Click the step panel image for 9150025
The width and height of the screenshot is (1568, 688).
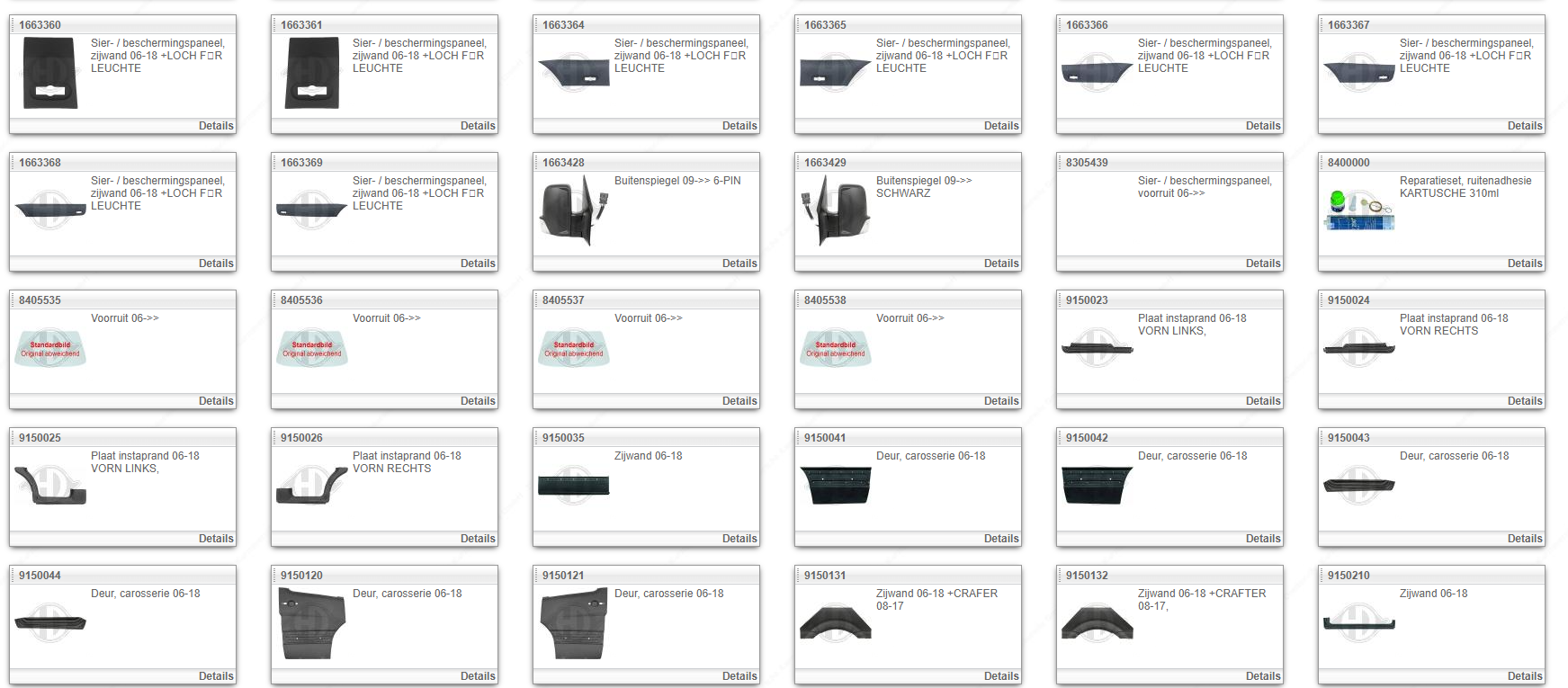pyautogui.click(x=50, y=486)
